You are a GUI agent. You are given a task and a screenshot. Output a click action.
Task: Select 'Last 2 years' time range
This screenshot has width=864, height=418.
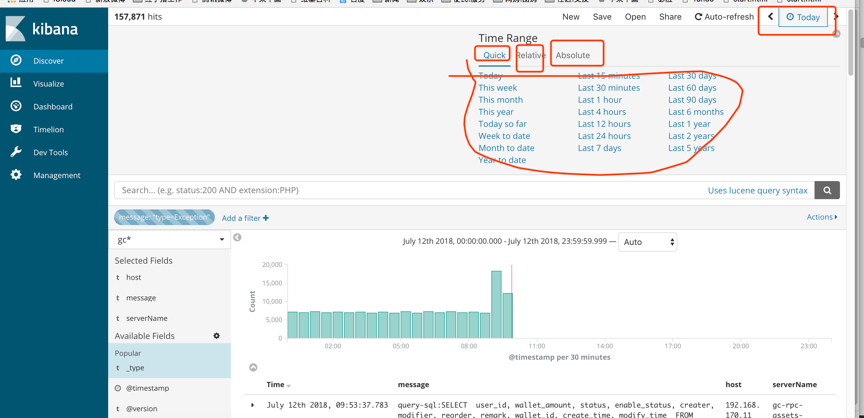click(692, 136)
